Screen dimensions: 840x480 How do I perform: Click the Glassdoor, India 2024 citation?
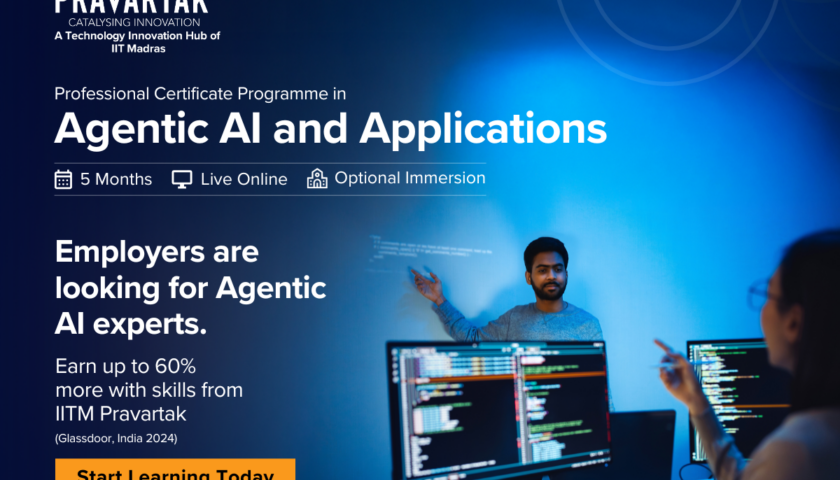[123, 438]
